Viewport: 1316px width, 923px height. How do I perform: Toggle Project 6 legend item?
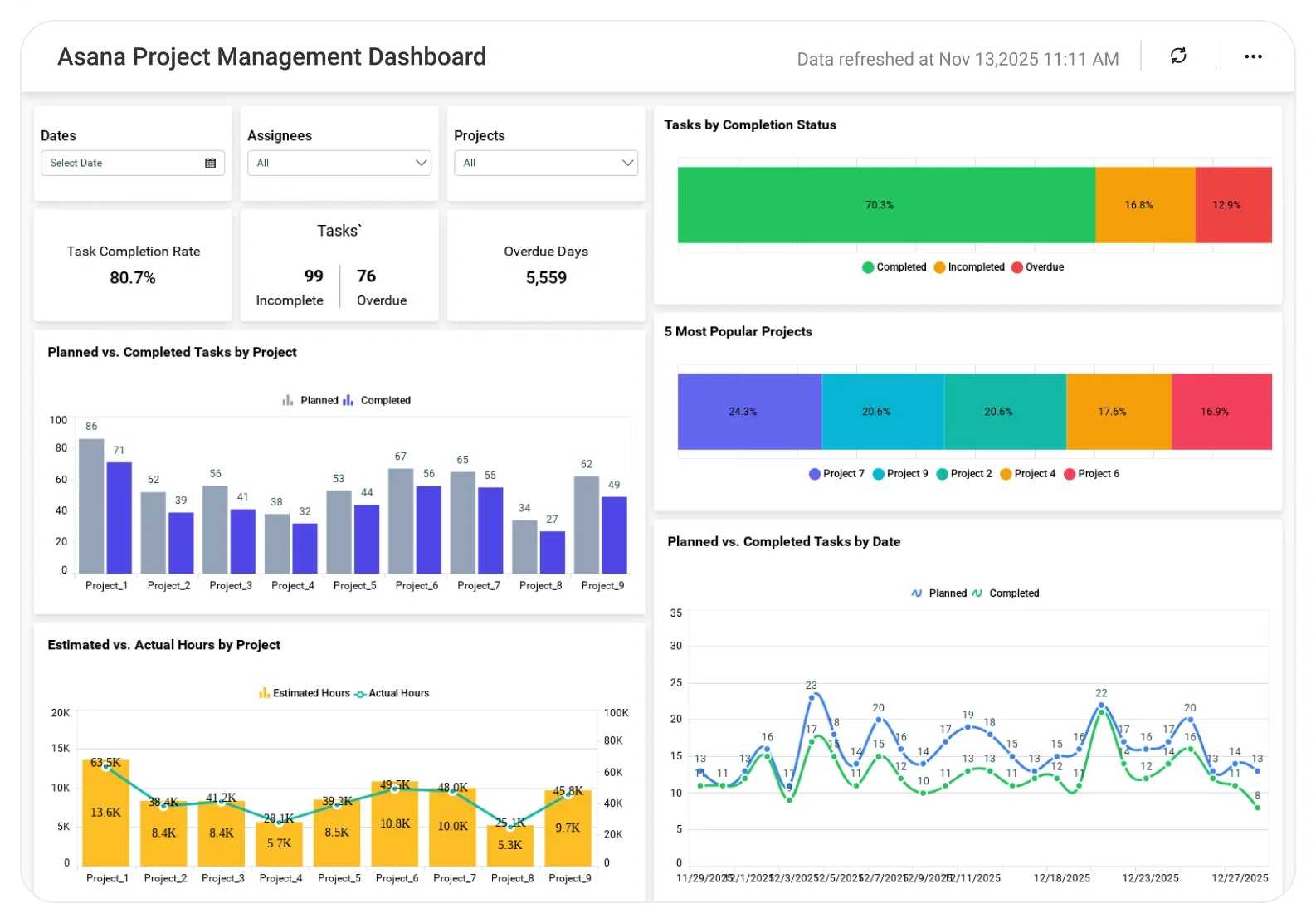coord(1092,474)
